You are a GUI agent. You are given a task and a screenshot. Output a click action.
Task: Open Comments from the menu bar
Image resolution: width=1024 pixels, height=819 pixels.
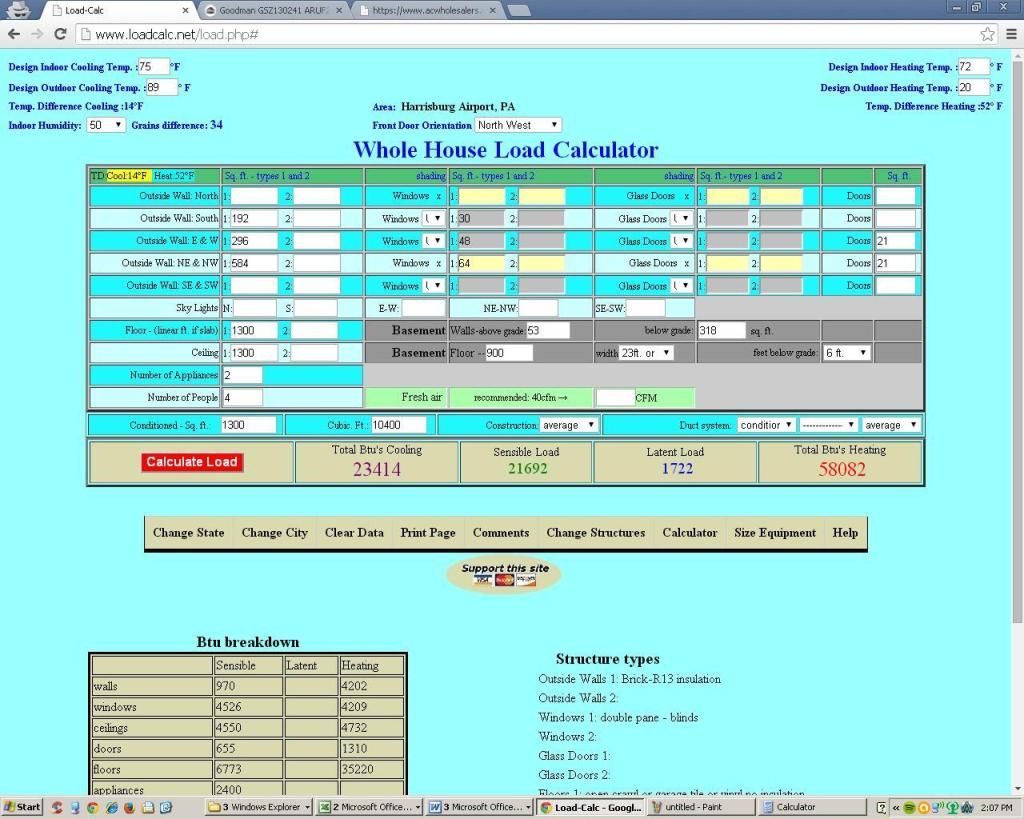[x=501, y=533]
